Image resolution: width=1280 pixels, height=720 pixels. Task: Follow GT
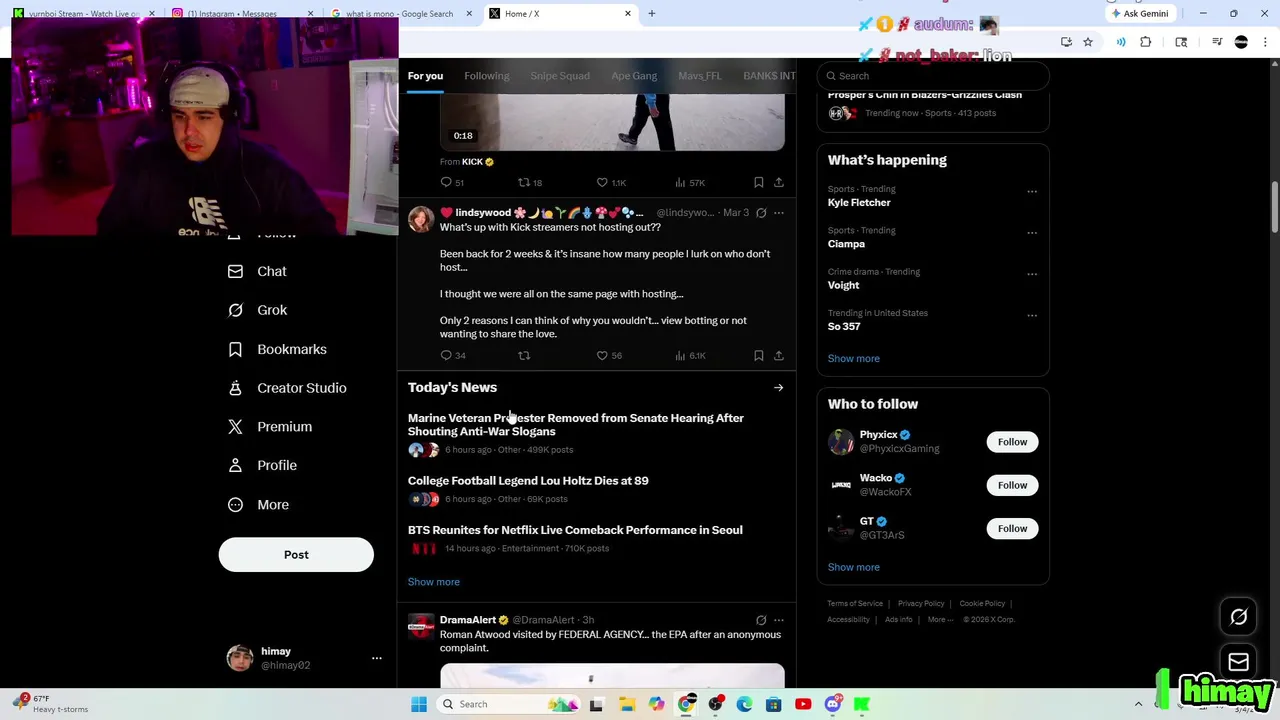(x=1012, y=528)
